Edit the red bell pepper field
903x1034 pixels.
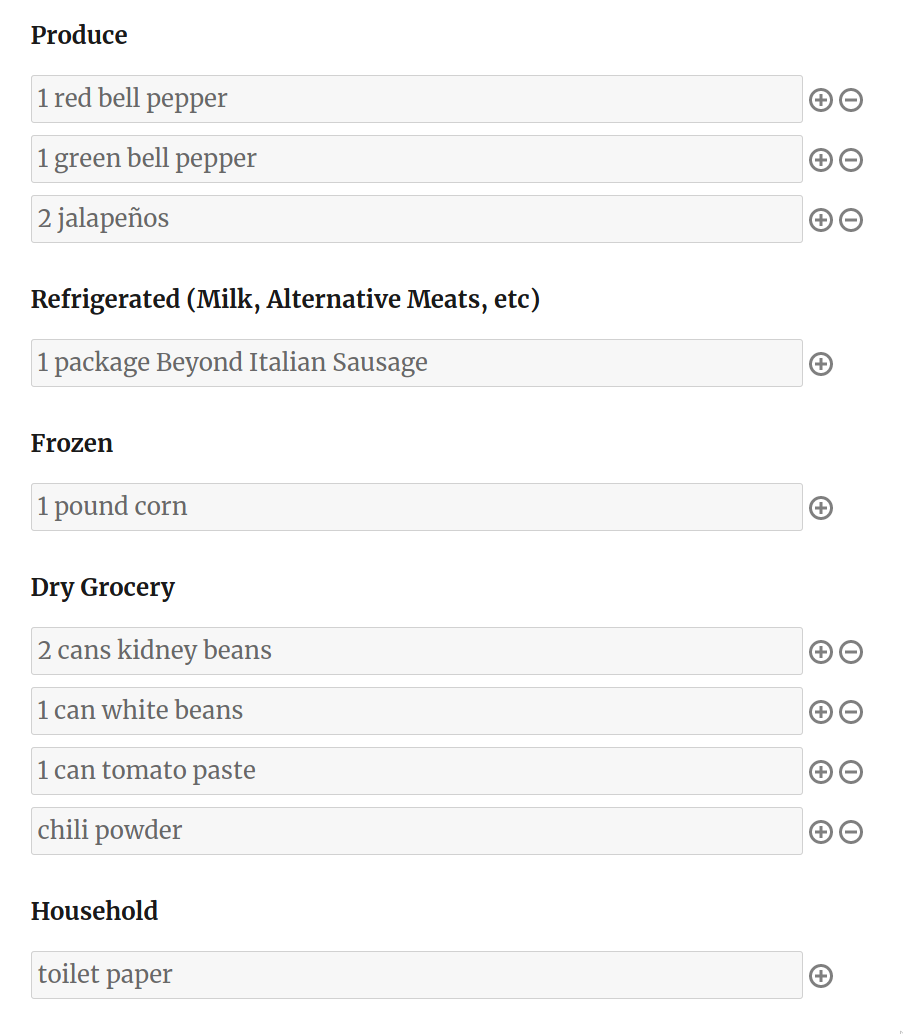tap(416, 99)
